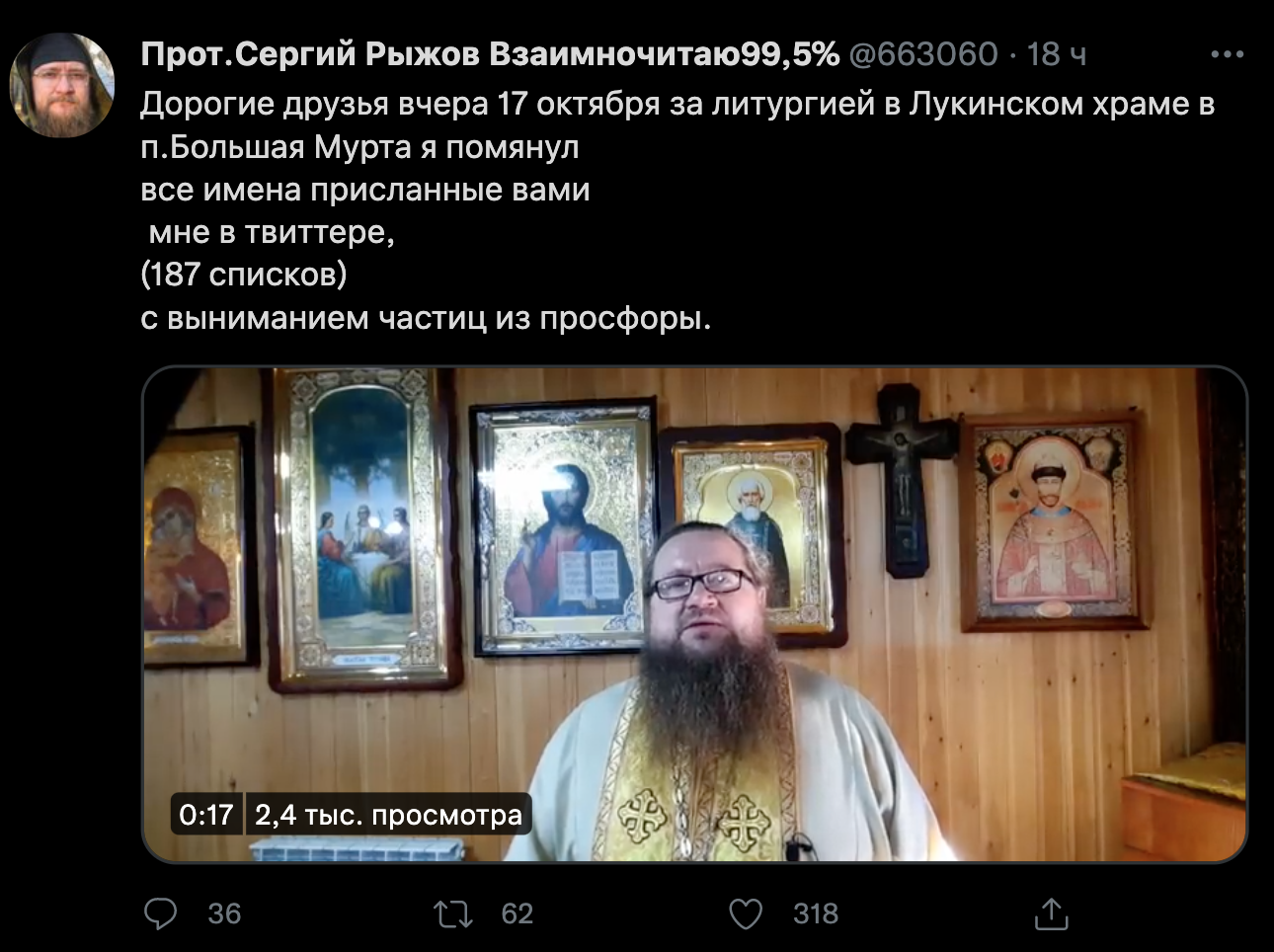Click the line '(187 списков)' in tweet

(244, 275)
